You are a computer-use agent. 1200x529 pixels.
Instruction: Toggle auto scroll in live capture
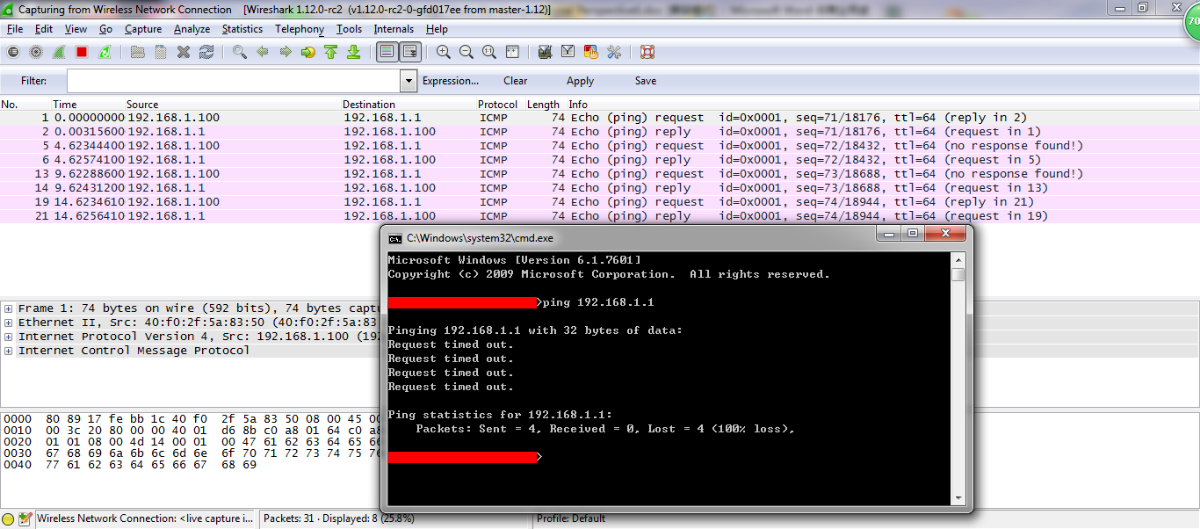pos(410,51)
